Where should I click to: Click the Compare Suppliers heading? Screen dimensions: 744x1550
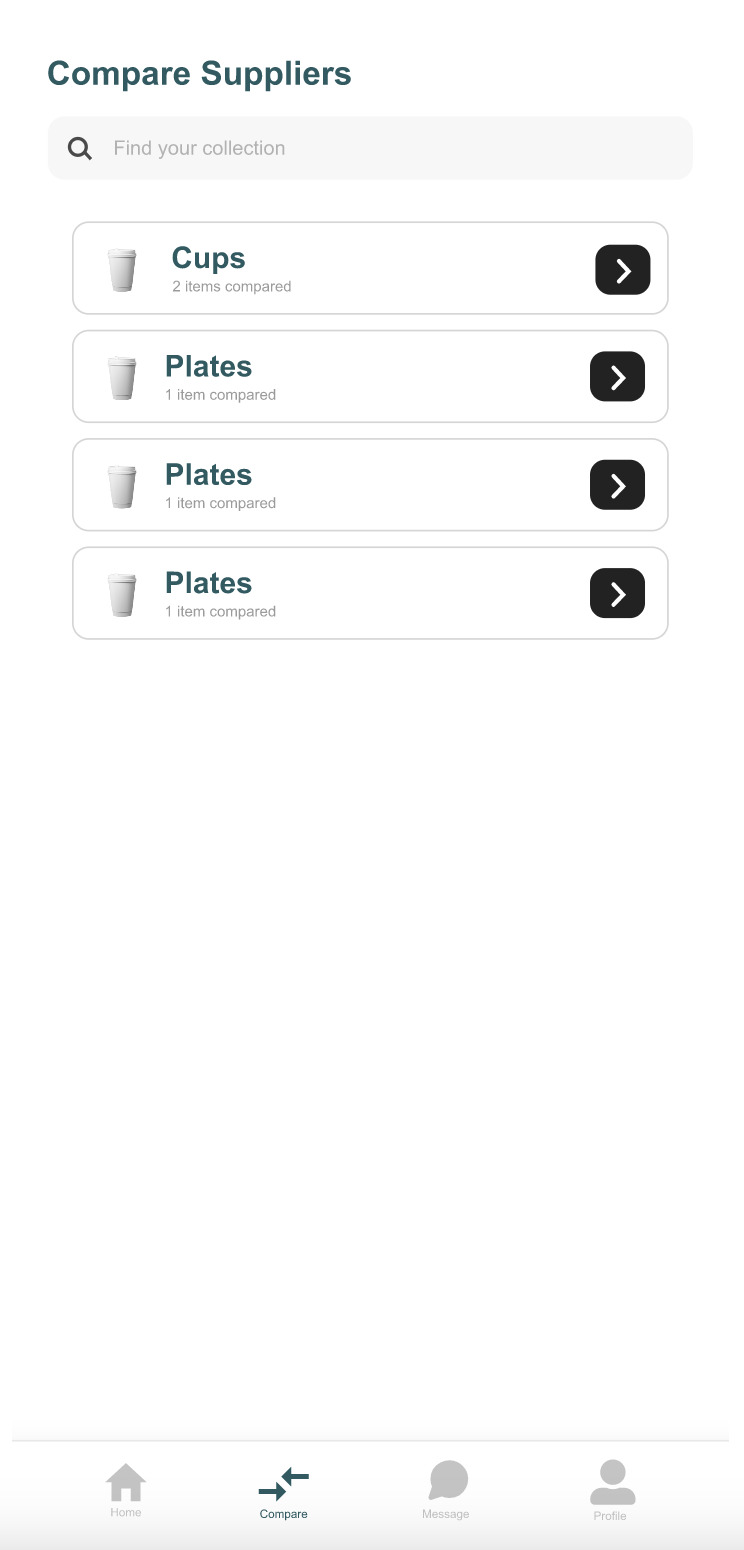tap(200, 74)
